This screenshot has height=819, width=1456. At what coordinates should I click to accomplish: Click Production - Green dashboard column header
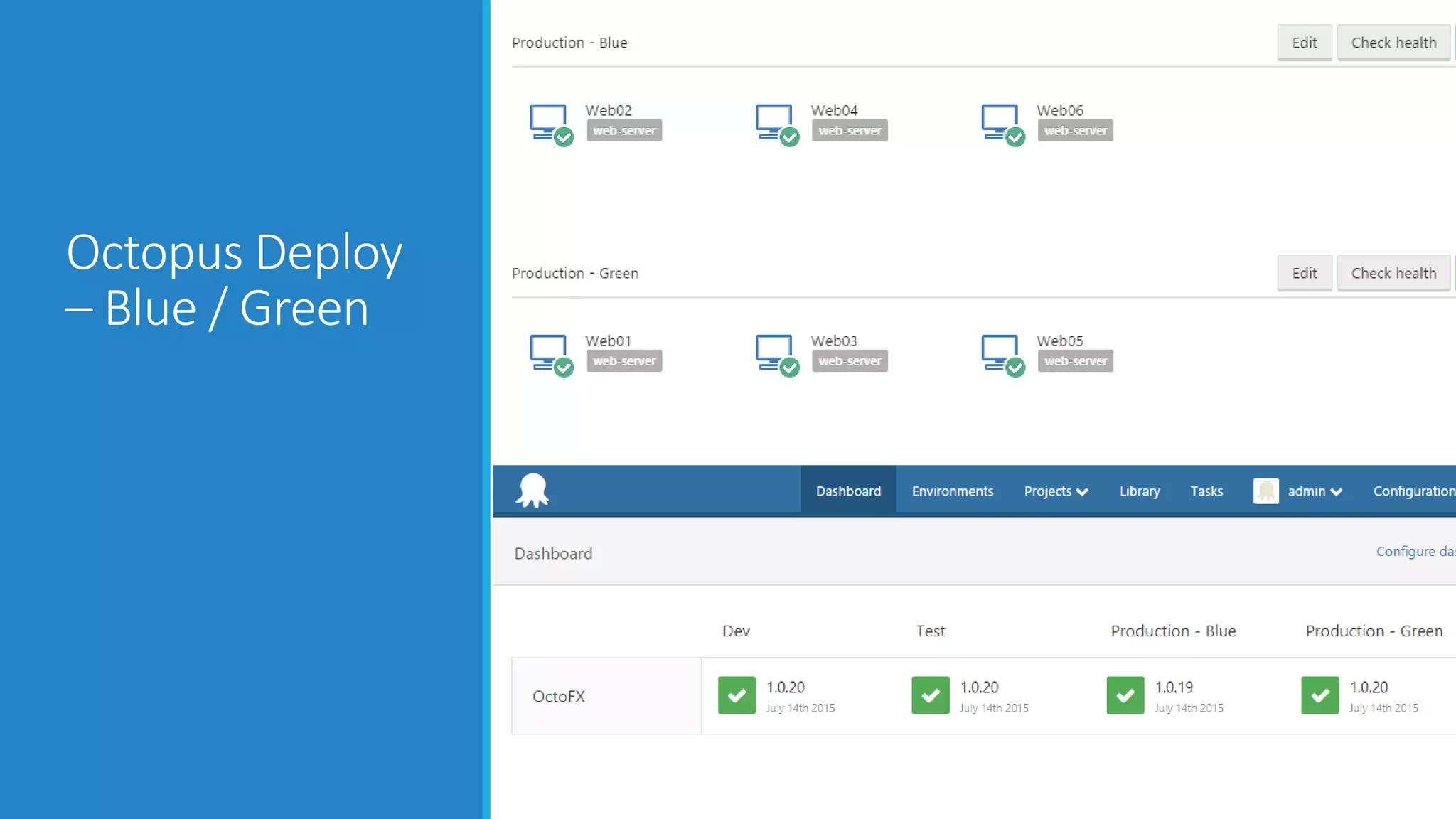tap(1374, 631)
